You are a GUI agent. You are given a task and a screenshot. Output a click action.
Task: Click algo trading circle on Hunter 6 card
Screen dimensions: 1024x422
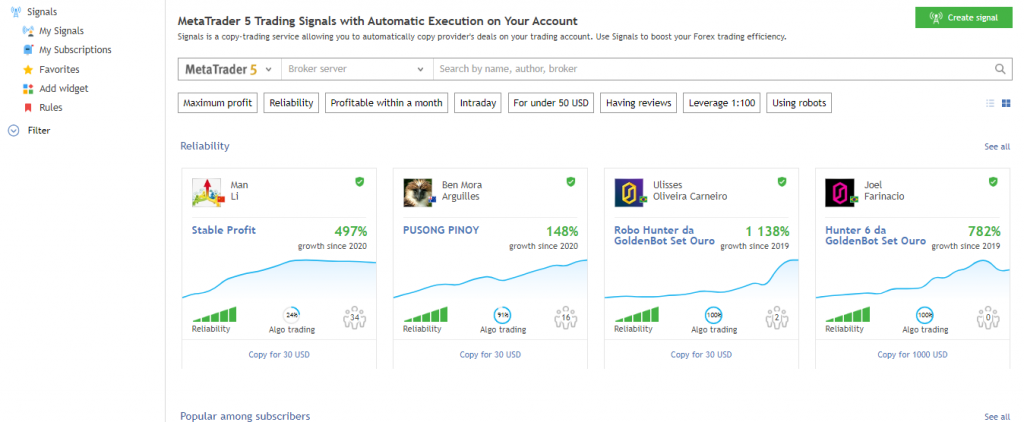(925, 315)
